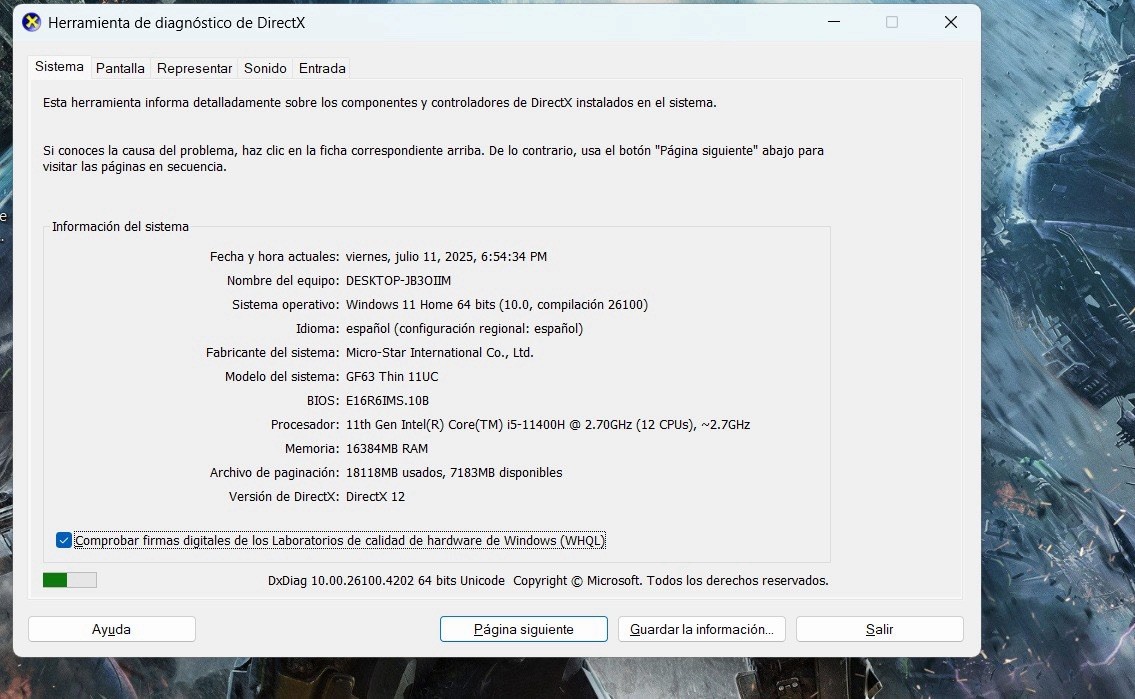The image size is (1135, 699).
Task: Click Guardar la información button
Action: click(x=701, y=629)
